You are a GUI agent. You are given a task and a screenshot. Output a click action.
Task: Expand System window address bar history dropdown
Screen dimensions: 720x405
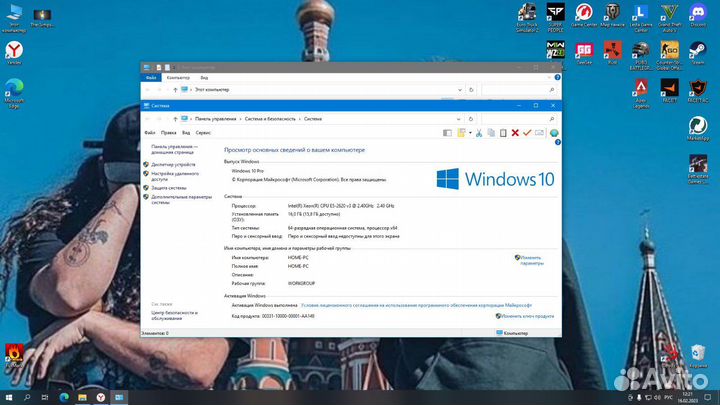(x=458, y=119)
